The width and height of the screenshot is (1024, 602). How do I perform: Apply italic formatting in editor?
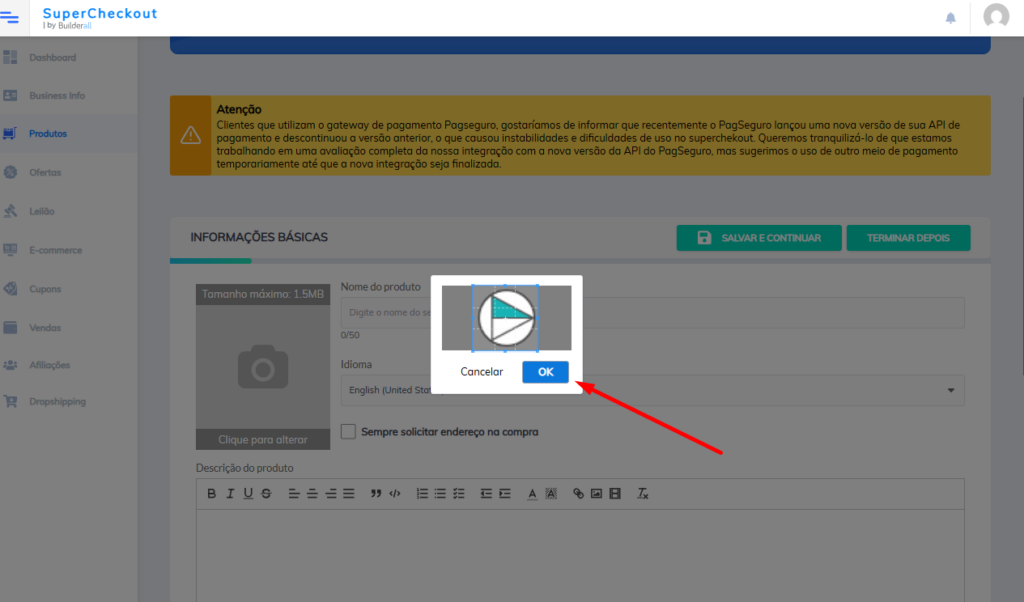230,494
